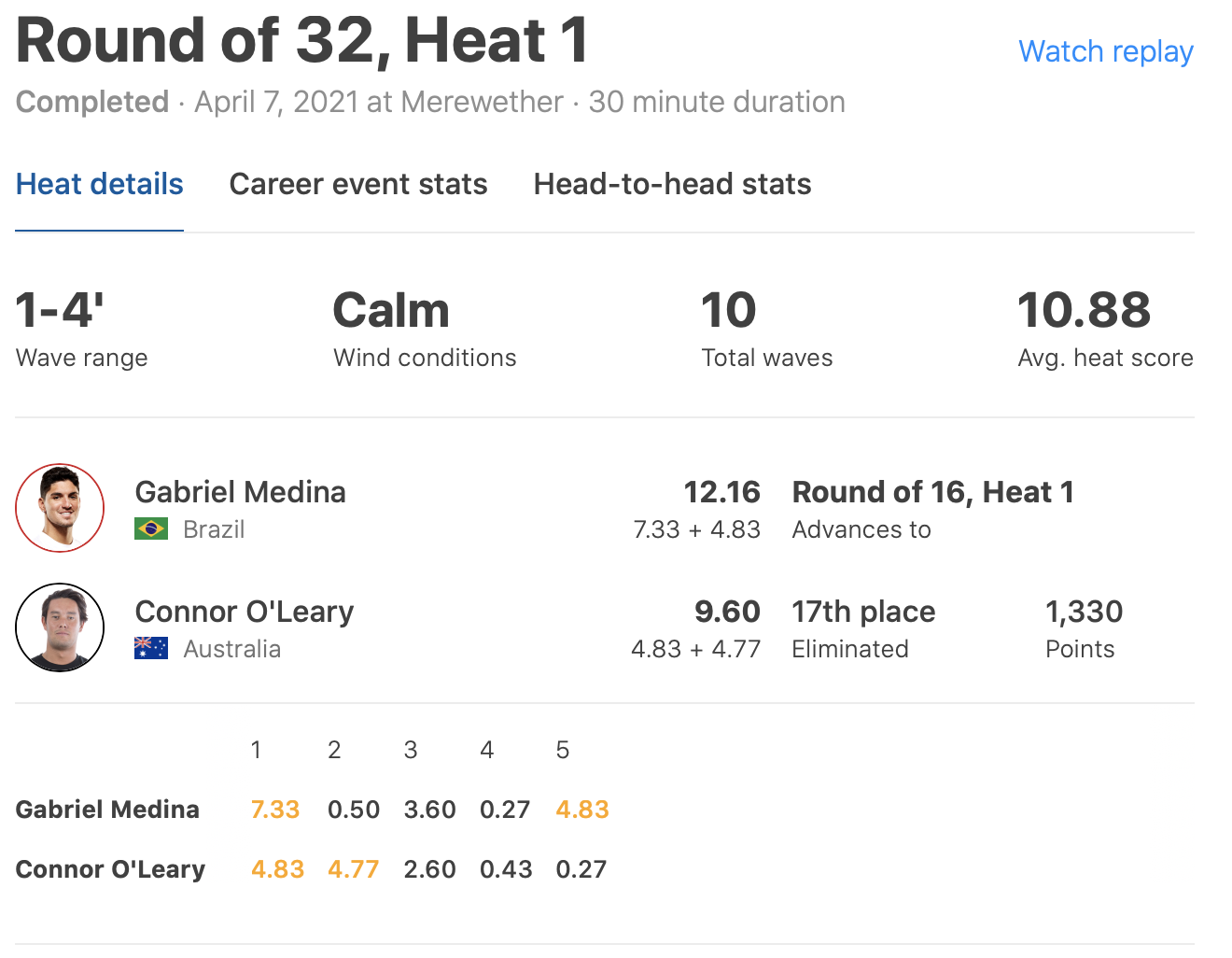Click the Gabriel Medina name heading
The width and height of the screenshot is (1232, 958).
pos(241,492)
